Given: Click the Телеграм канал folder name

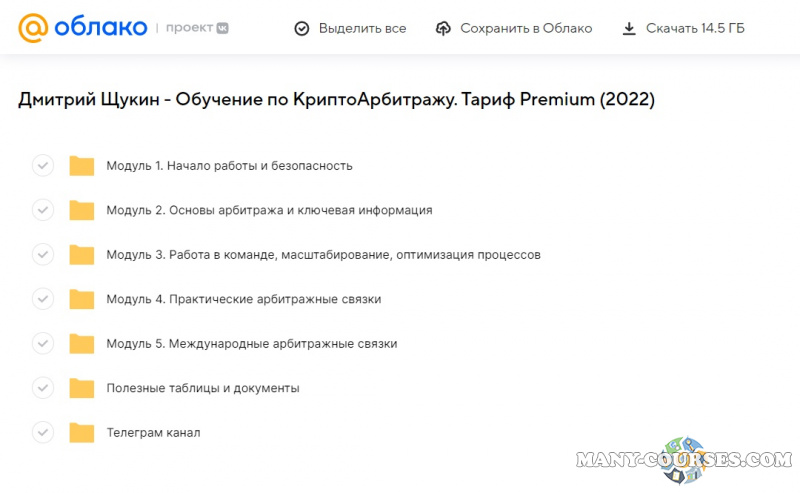Looking at the screenshot, I should [153, 433].
